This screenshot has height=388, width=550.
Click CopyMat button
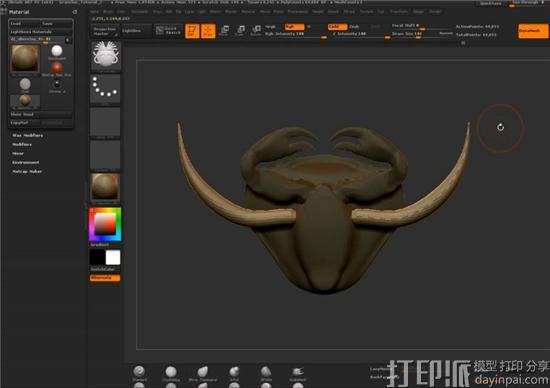point(24,123)
